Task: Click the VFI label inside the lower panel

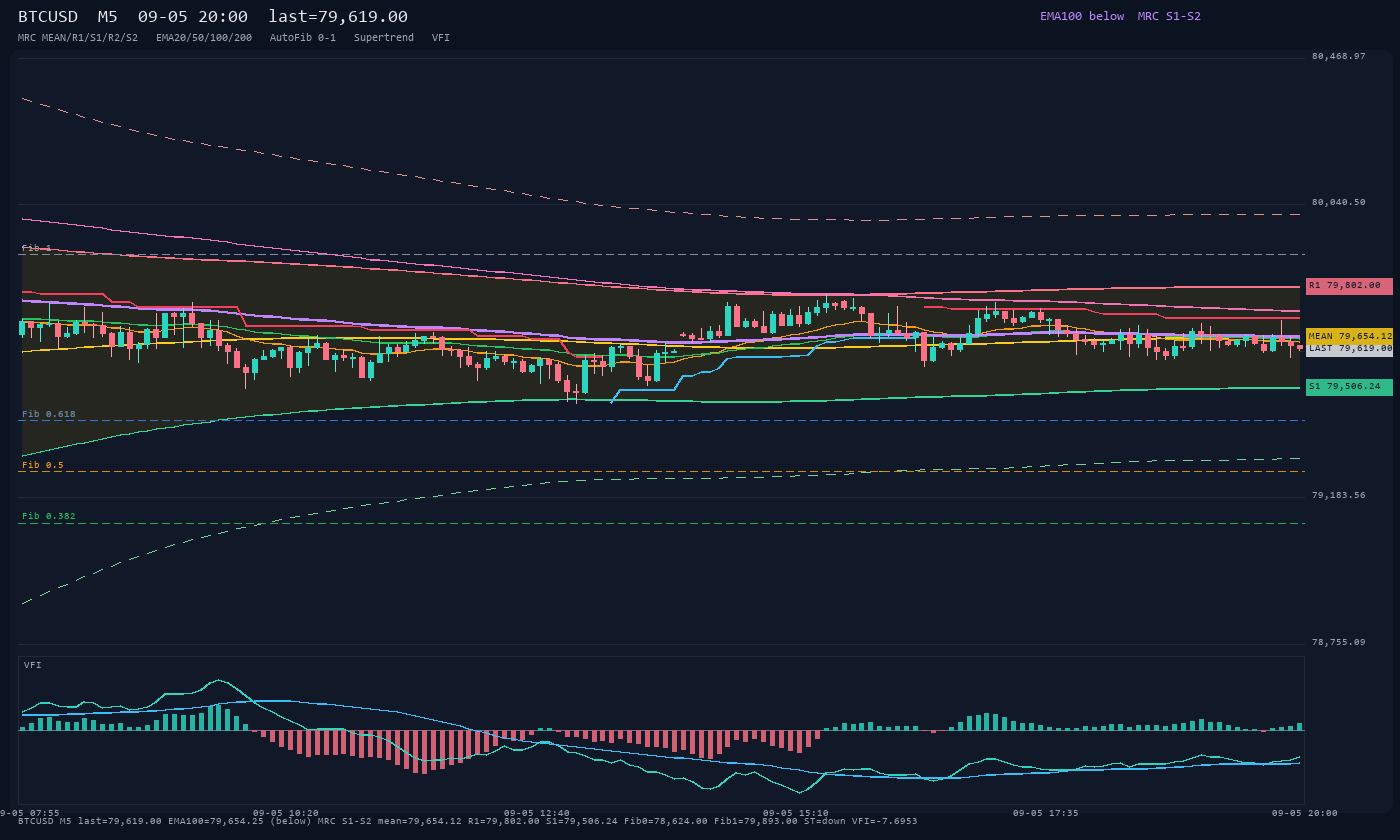Action: pyautogui.click(x=33, y=665)
